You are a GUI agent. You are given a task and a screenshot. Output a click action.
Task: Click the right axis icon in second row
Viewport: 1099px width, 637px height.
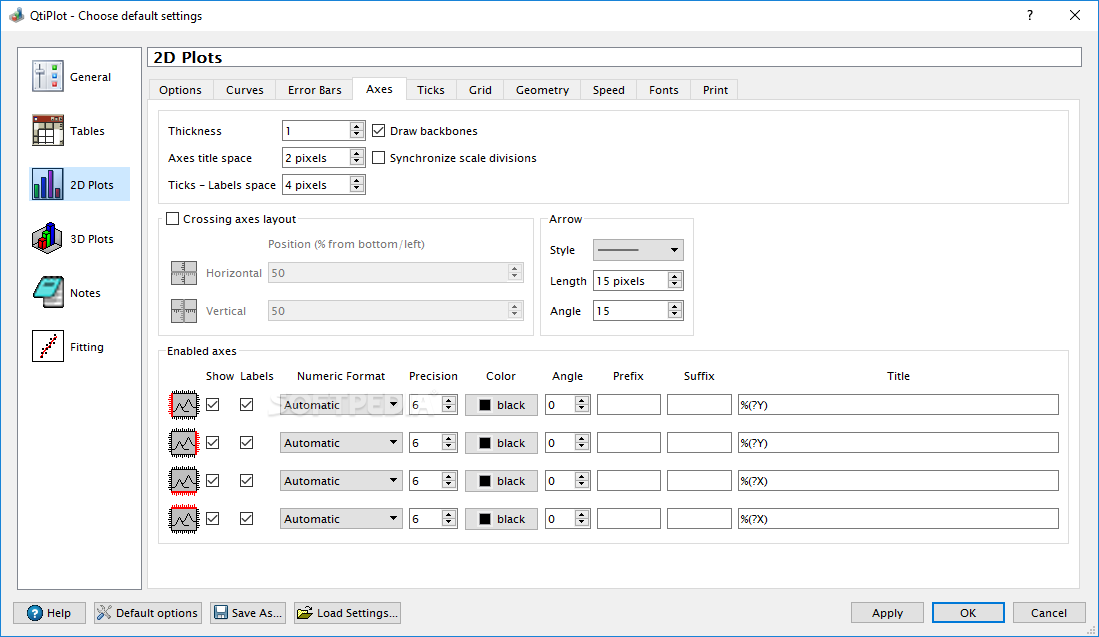(184, 443)
